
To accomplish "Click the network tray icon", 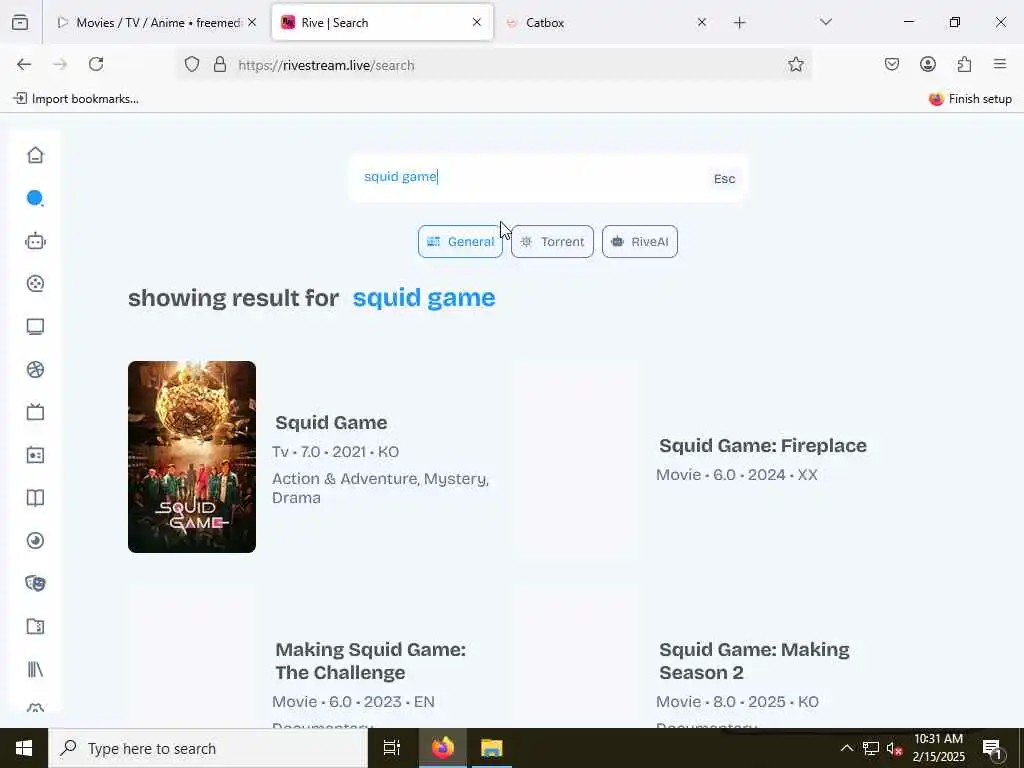I will pyautogui.click(x=871, y=748).
